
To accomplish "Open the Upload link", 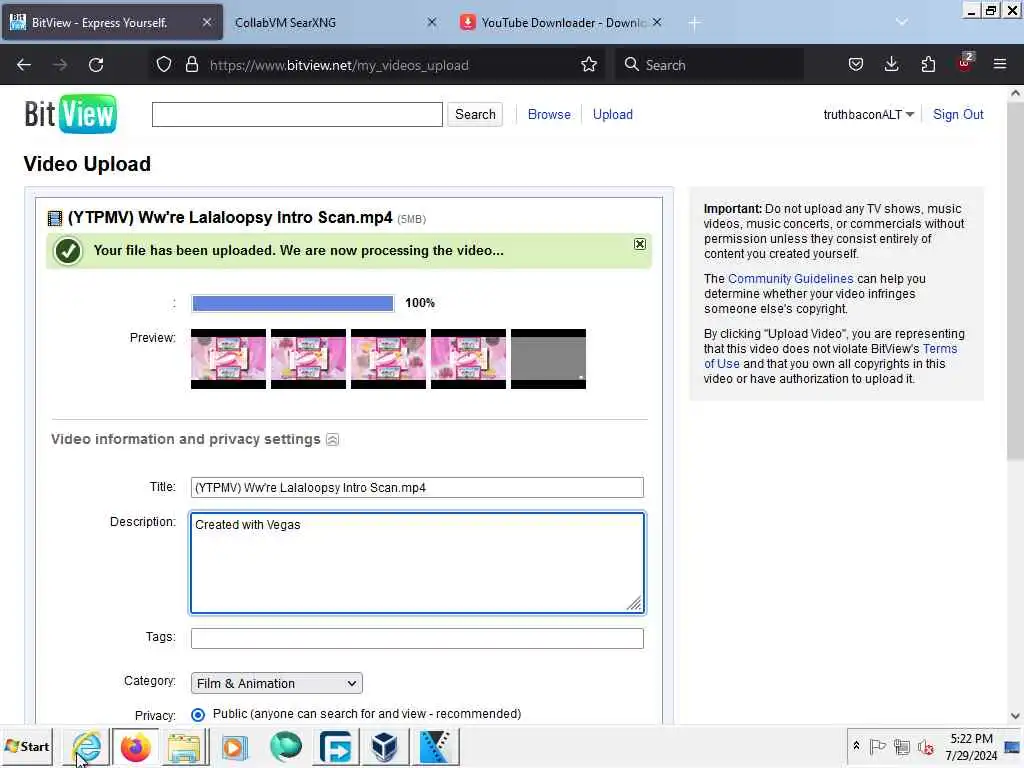I will [613, 114].
